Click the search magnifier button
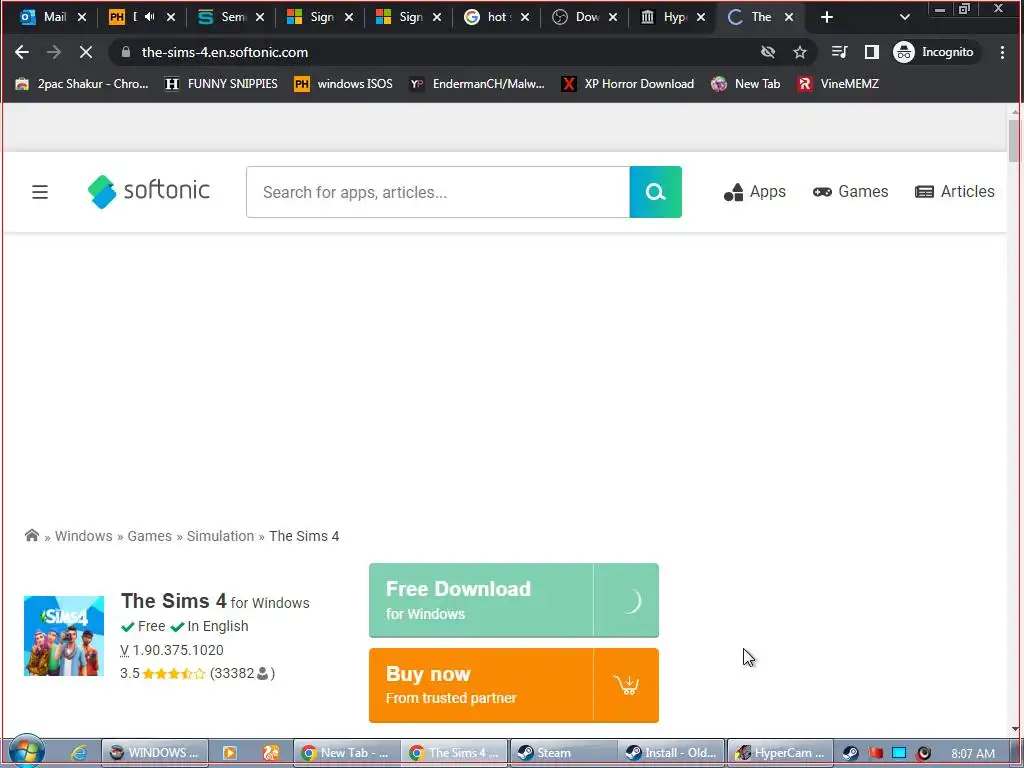The height and width of the screenshot is (768, 1024). pos(656,192)
